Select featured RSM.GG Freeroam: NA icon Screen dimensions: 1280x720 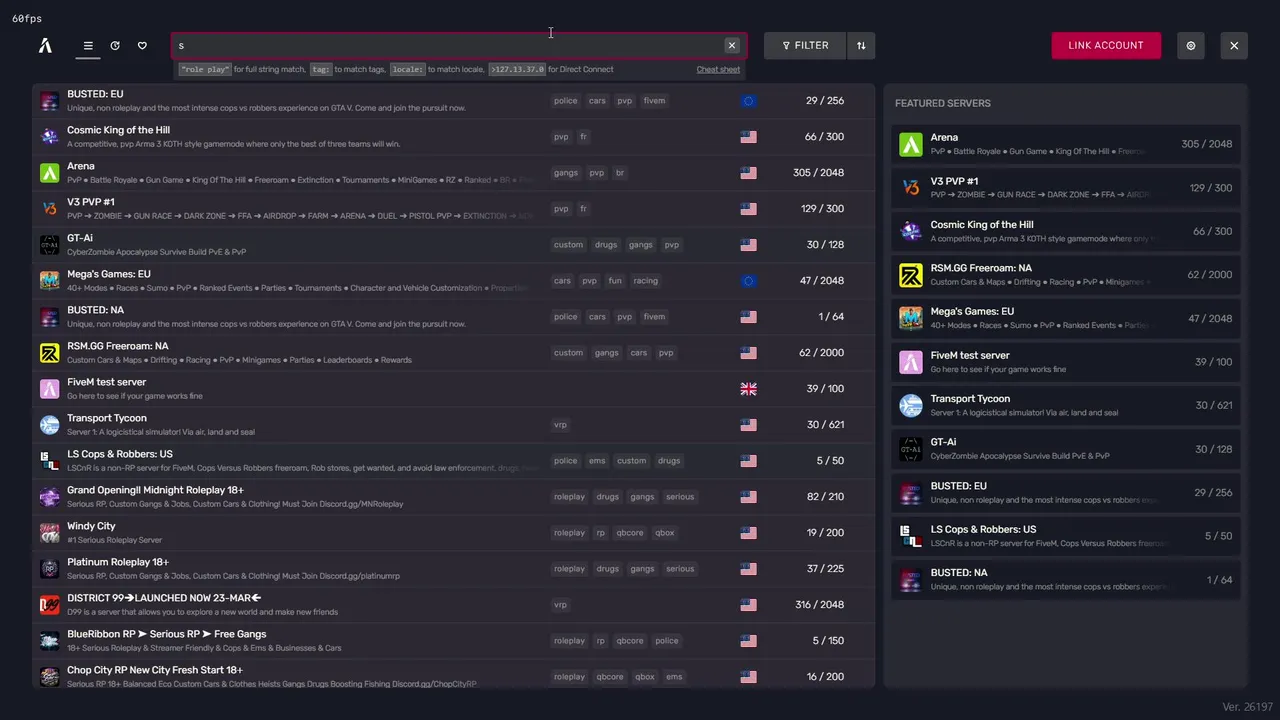pyautogui.click(x=911, y=275)
